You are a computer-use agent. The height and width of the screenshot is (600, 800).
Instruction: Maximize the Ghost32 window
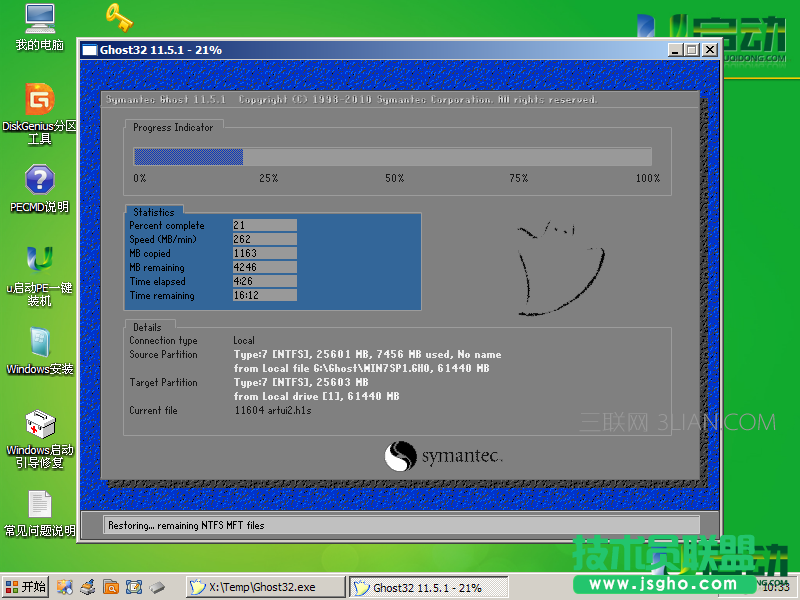click(692, 49)
